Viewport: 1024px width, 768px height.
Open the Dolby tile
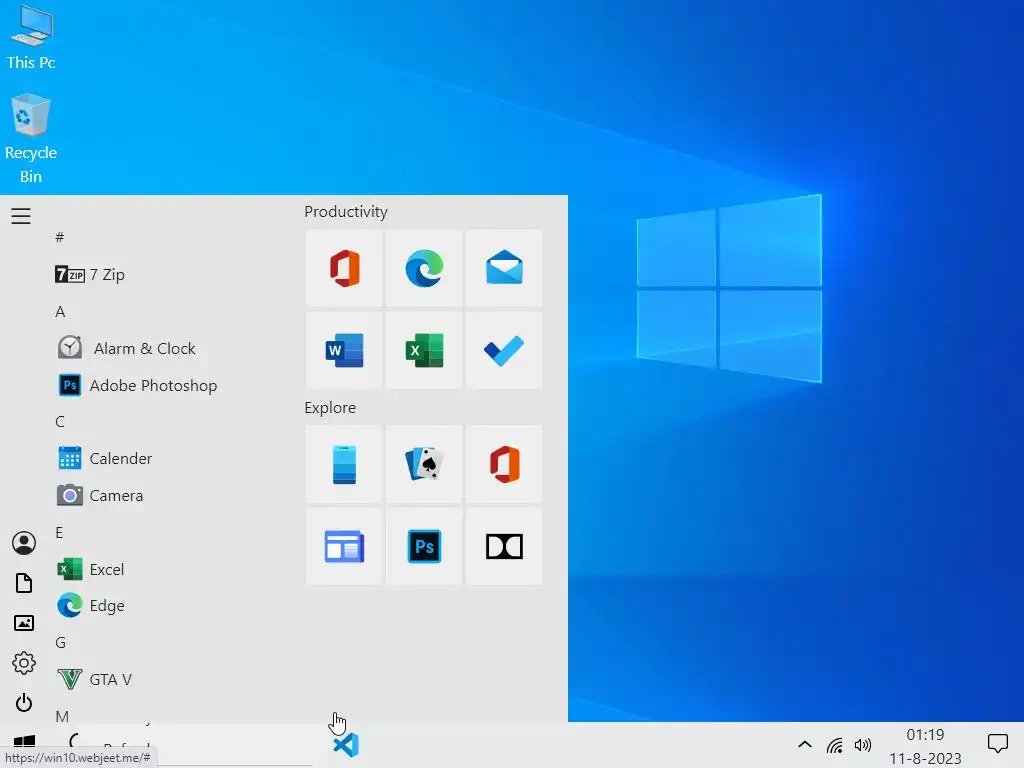(504, 547)
